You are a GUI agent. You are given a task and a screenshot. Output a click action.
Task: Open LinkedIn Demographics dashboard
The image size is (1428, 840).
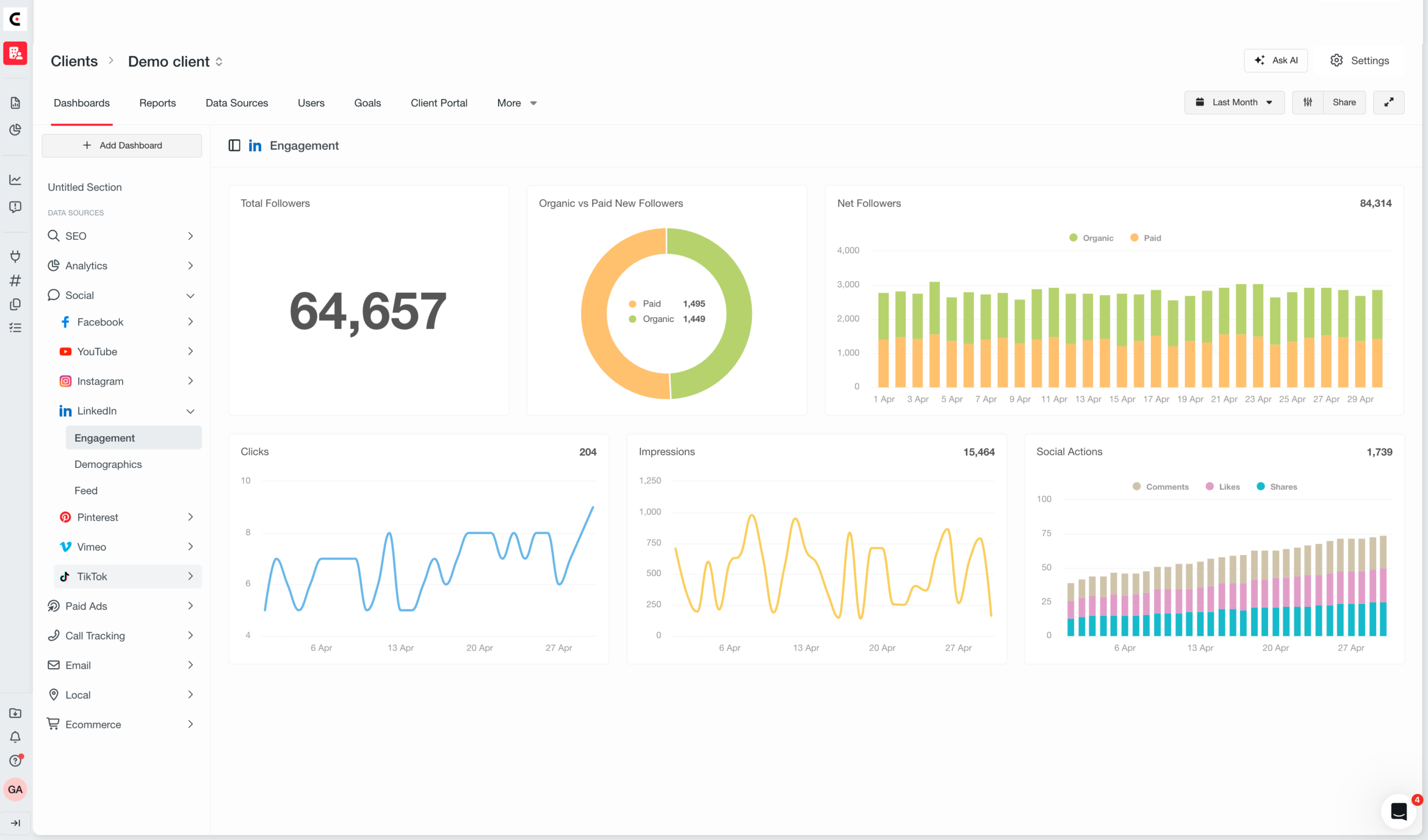(108, 464)
